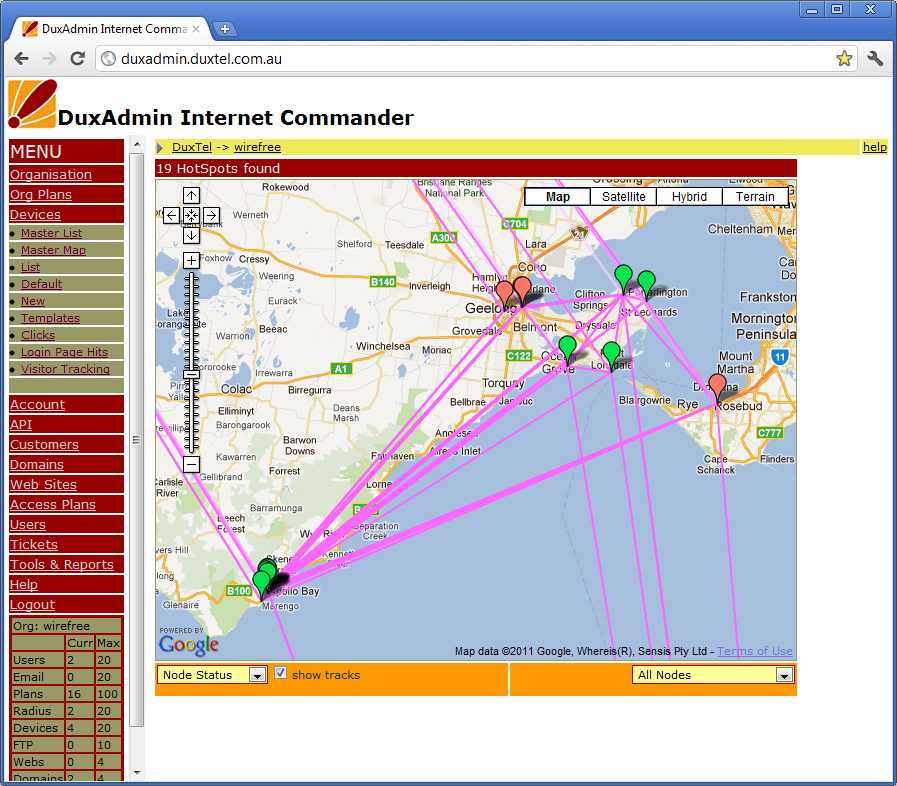
Task: Expand the breadcrumb triangle beside DuxTel
Action: pos(160,148)
